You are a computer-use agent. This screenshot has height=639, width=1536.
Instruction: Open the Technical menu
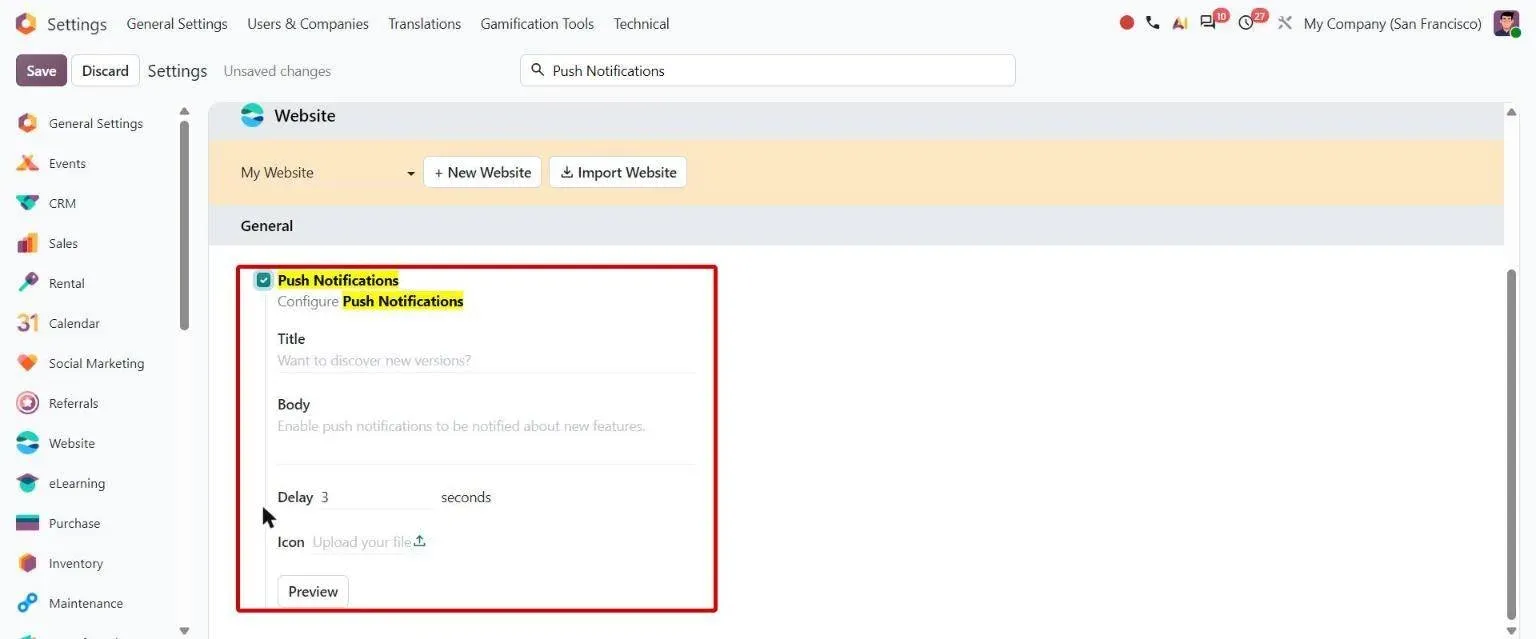tap(641, 23)
